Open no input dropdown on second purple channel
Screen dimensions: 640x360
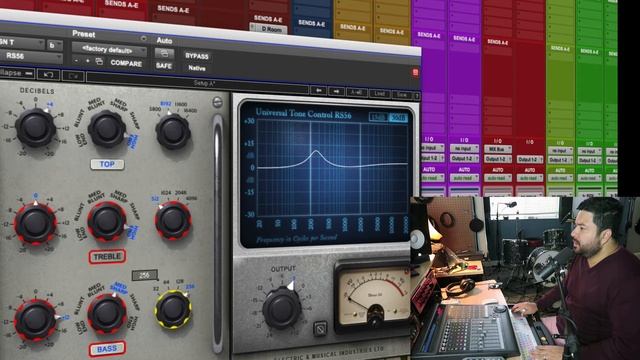(464, 148)
